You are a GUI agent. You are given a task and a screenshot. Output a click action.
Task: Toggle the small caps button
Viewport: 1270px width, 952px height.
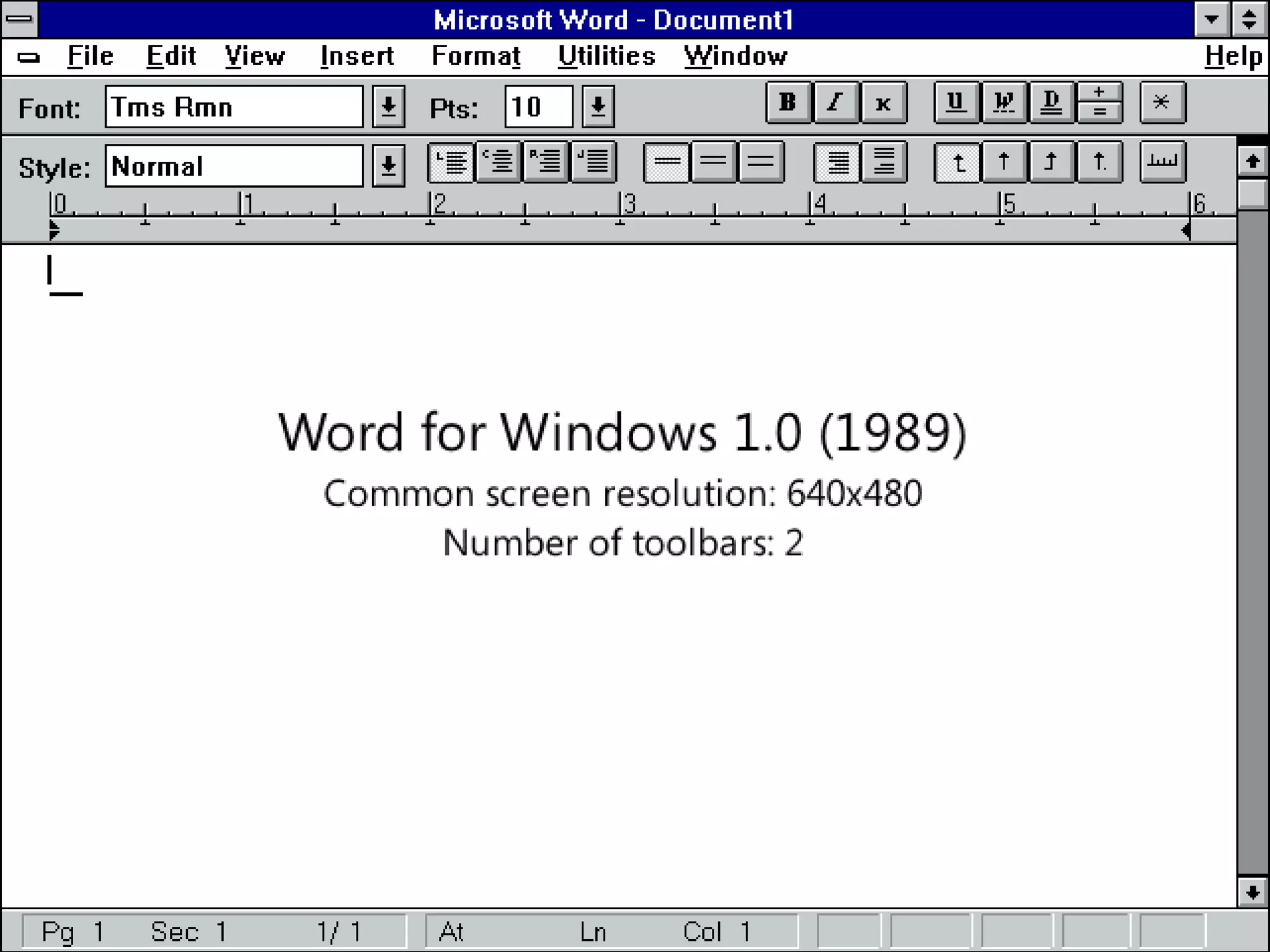click(x=884, y=103)
